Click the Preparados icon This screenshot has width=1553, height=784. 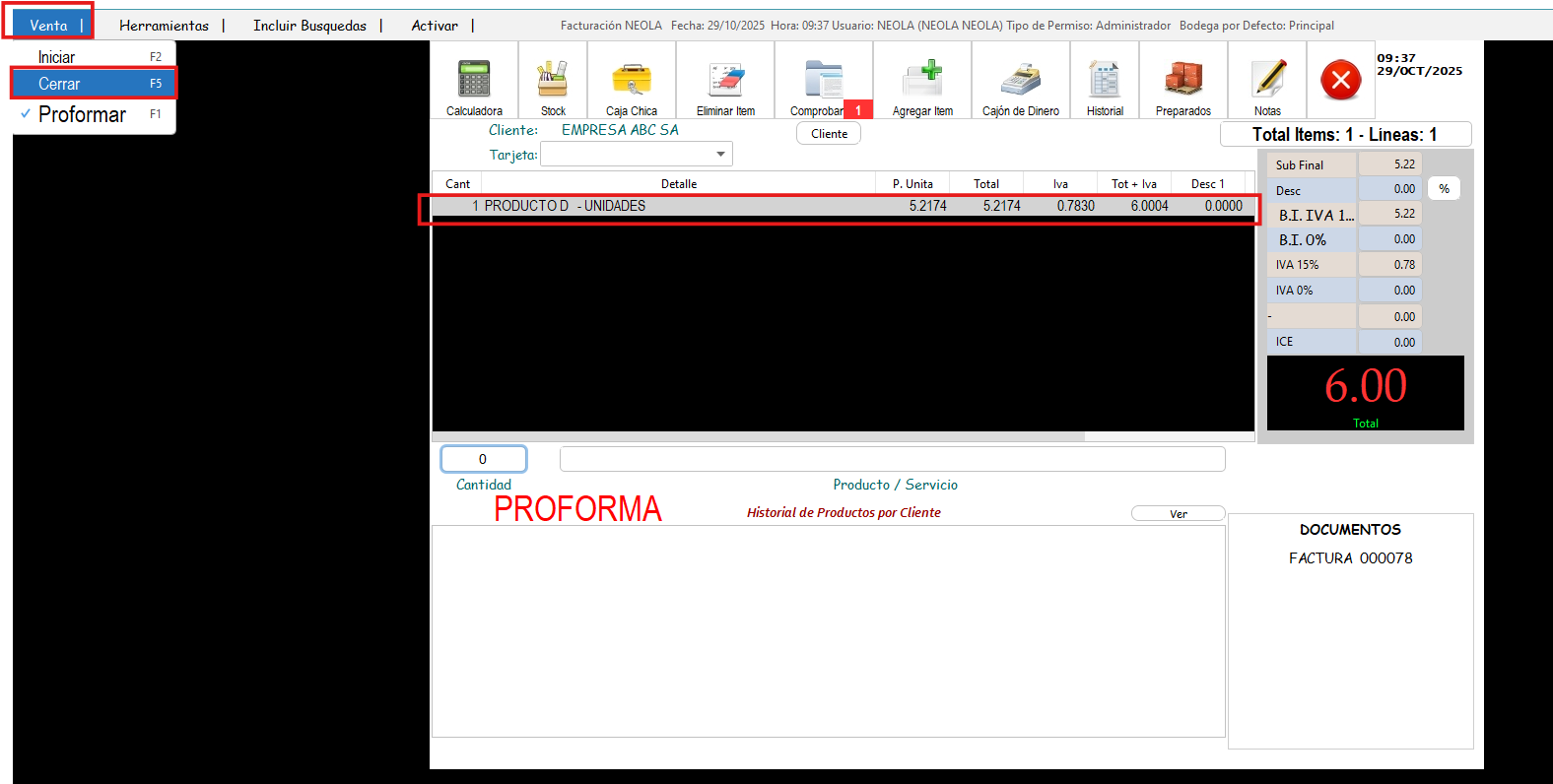pyautogui.click(x=1183, y=81)
